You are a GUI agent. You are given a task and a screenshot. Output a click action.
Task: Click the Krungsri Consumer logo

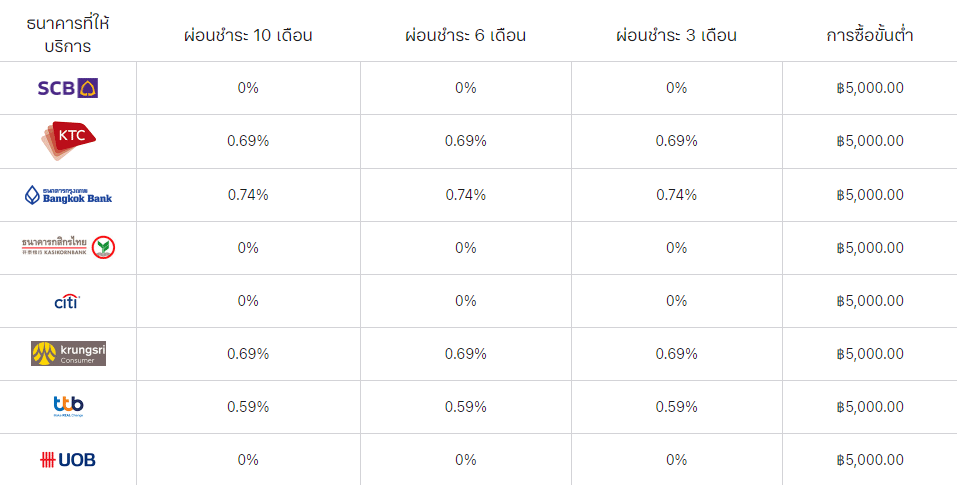(x=68, y=353)
